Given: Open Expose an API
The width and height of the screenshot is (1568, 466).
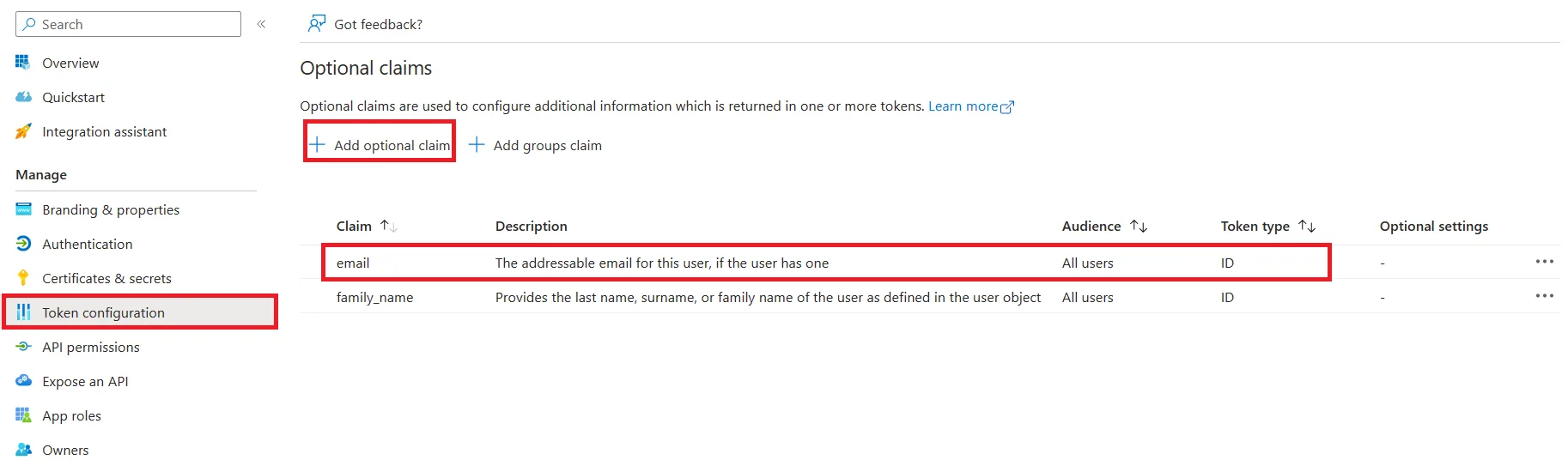Looking at the screenshot, I should [85, 381].
